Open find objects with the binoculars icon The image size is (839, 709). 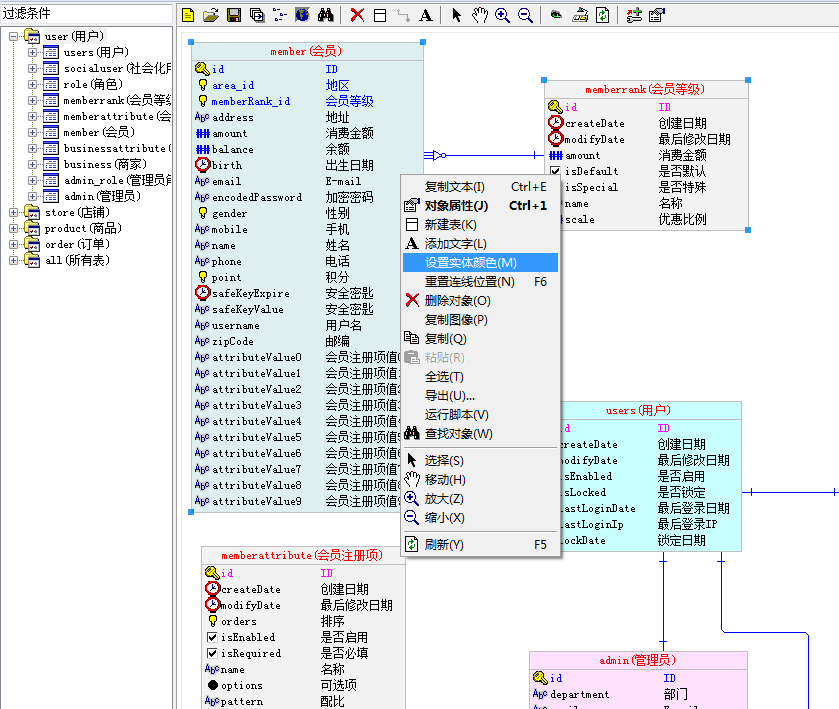[325, 15]
